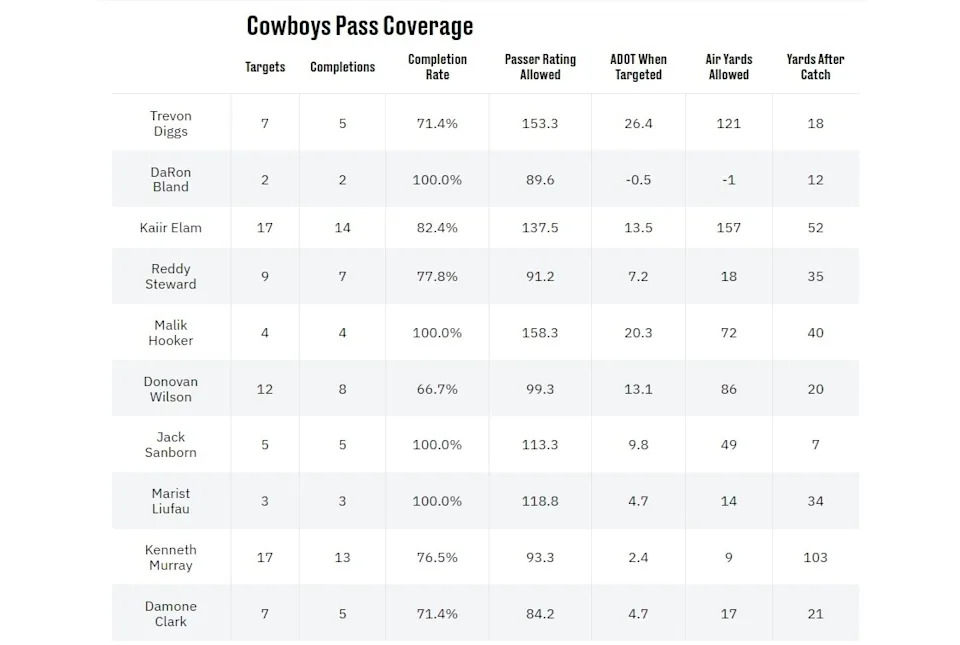Viewport: 960px width, 645px height.
Task: Select Malik Hooker's 158.3 passer rating cell
Action: tap(540, 332)
